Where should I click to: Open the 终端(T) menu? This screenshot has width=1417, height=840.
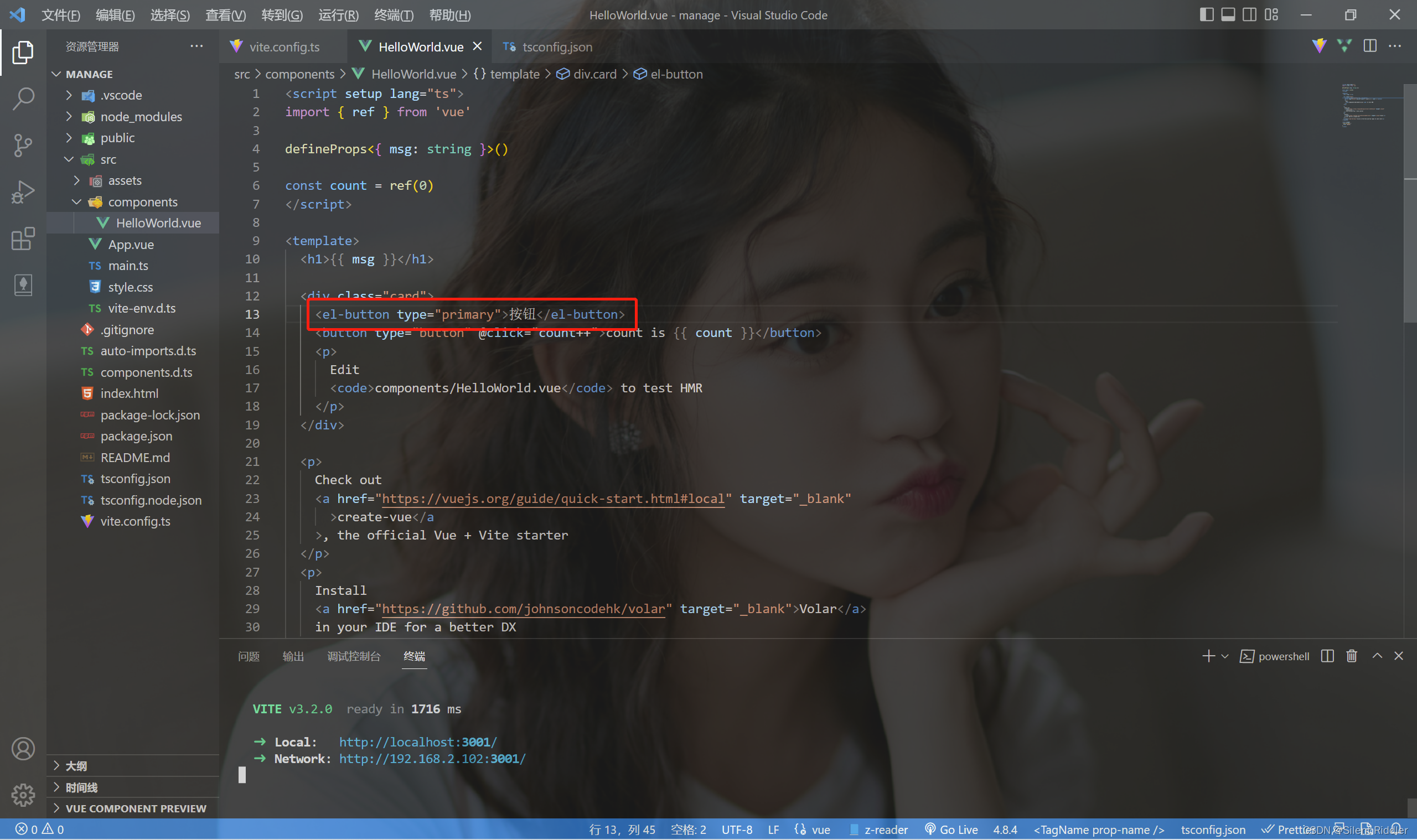(394, 15)
